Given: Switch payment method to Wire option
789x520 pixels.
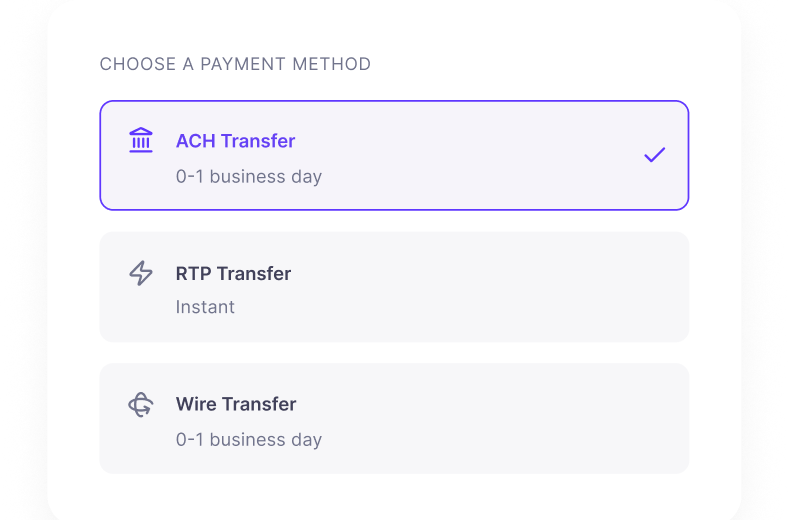Looking at the screenshot, I should click(394, 418).
